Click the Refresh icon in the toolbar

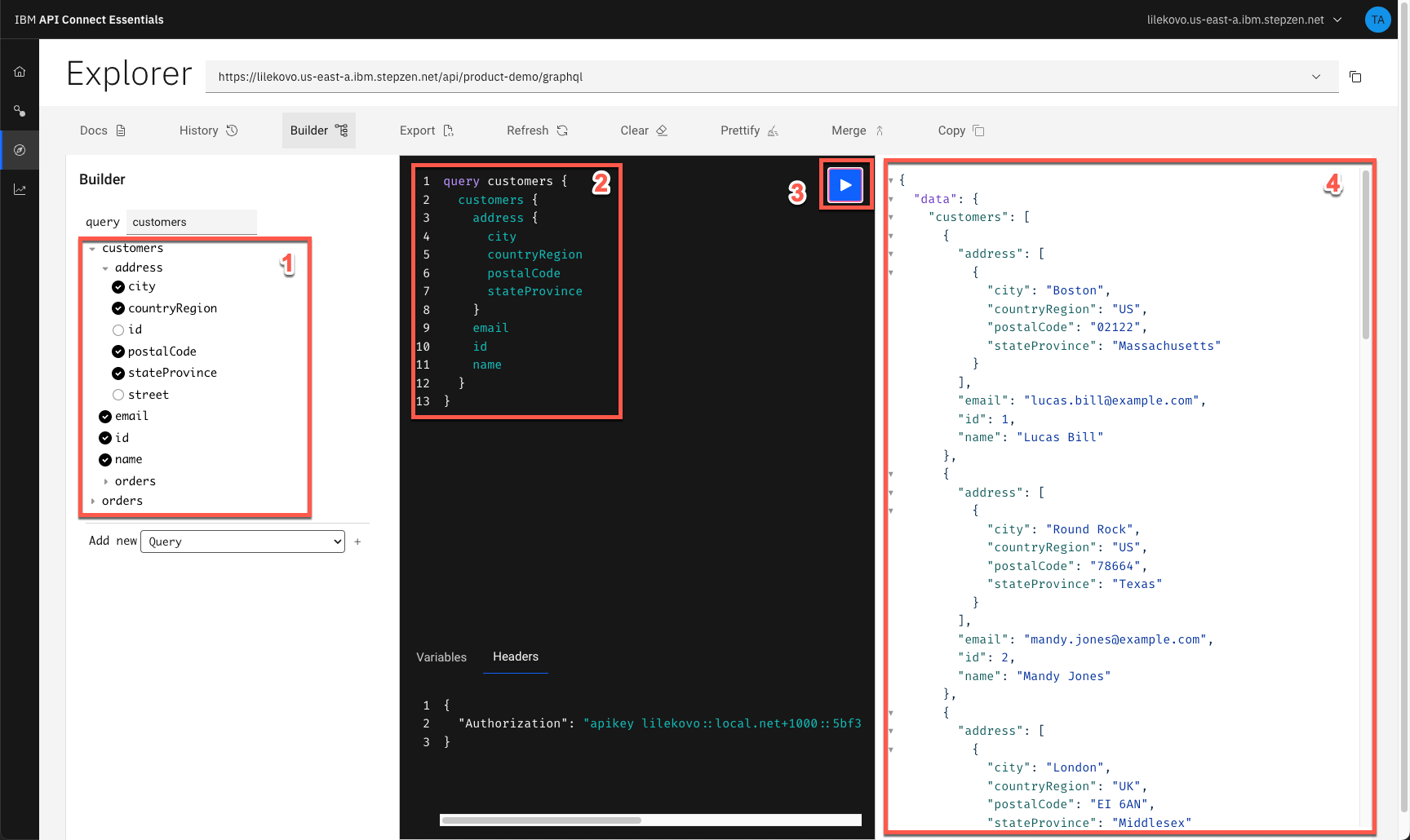click(562, 130)
